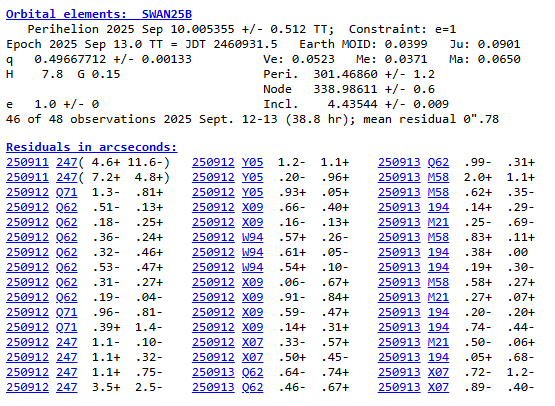Image resolution: width=555 pixels, height=406 pixels.
Task: Open the 247 link beside 3.5+ 2.5-
Action: 67,387
